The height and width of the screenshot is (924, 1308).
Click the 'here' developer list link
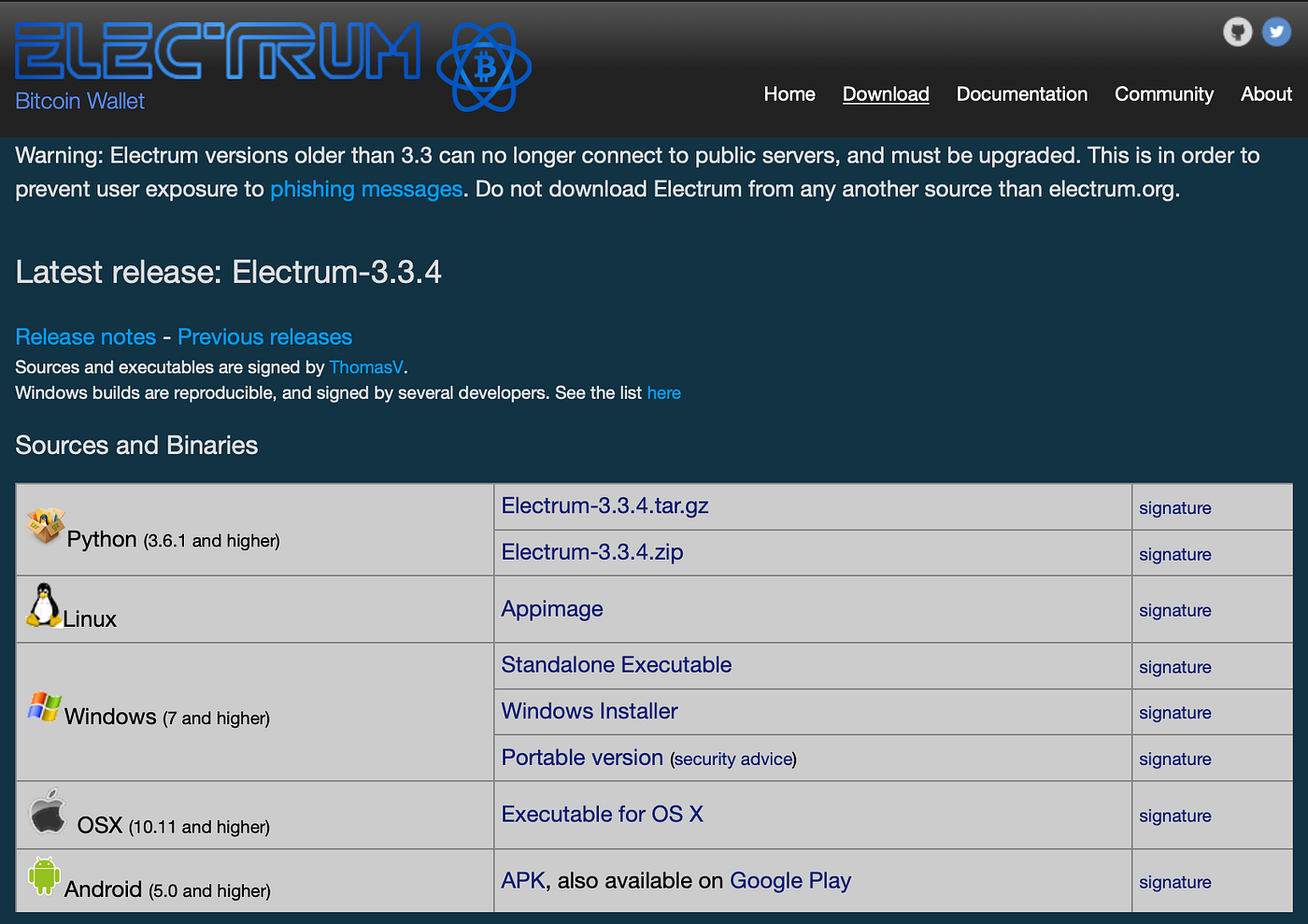tap(664, 393)
